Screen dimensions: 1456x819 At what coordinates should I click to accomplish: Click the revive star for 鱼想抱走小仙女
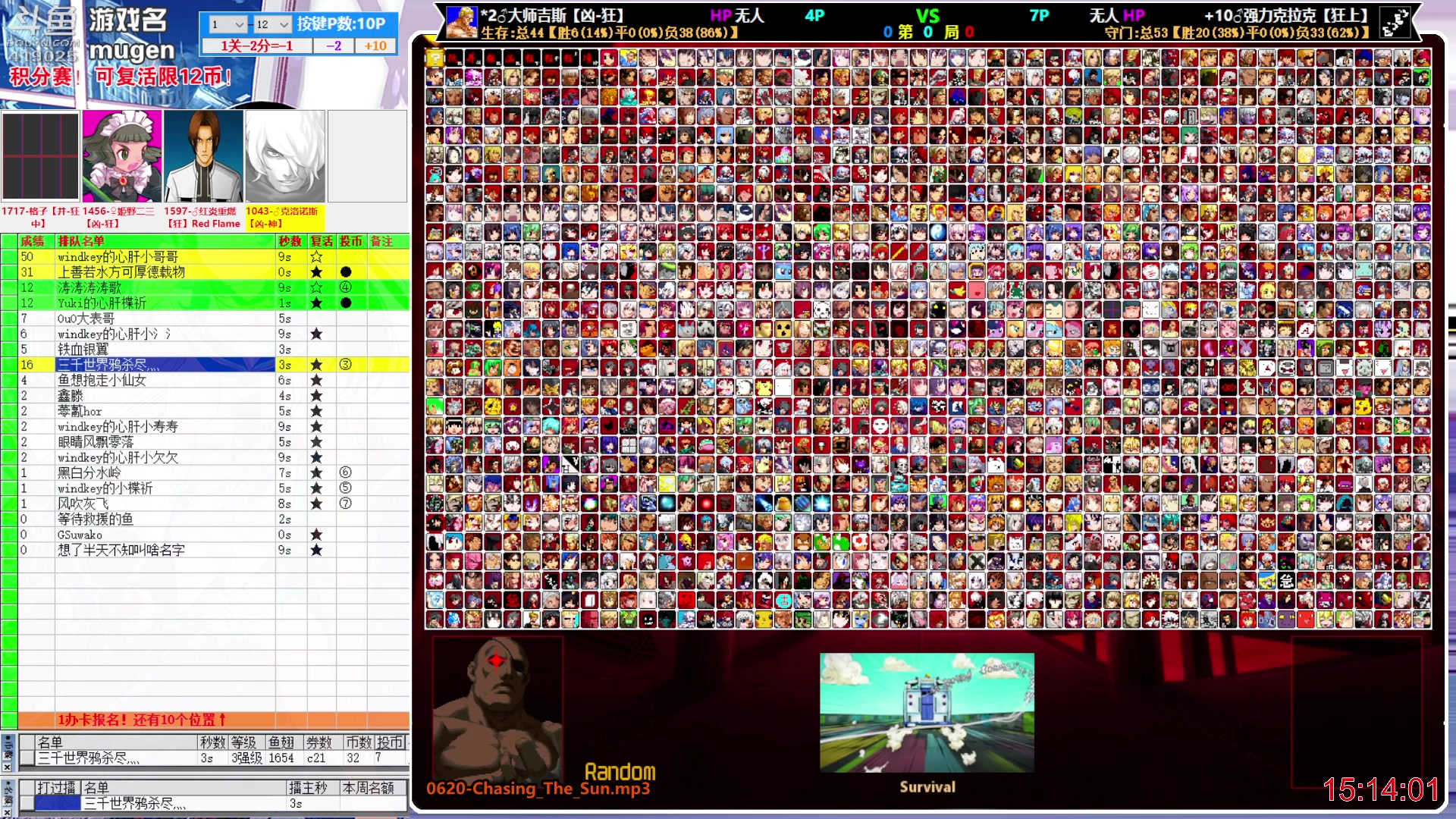[x=316, y=380]
